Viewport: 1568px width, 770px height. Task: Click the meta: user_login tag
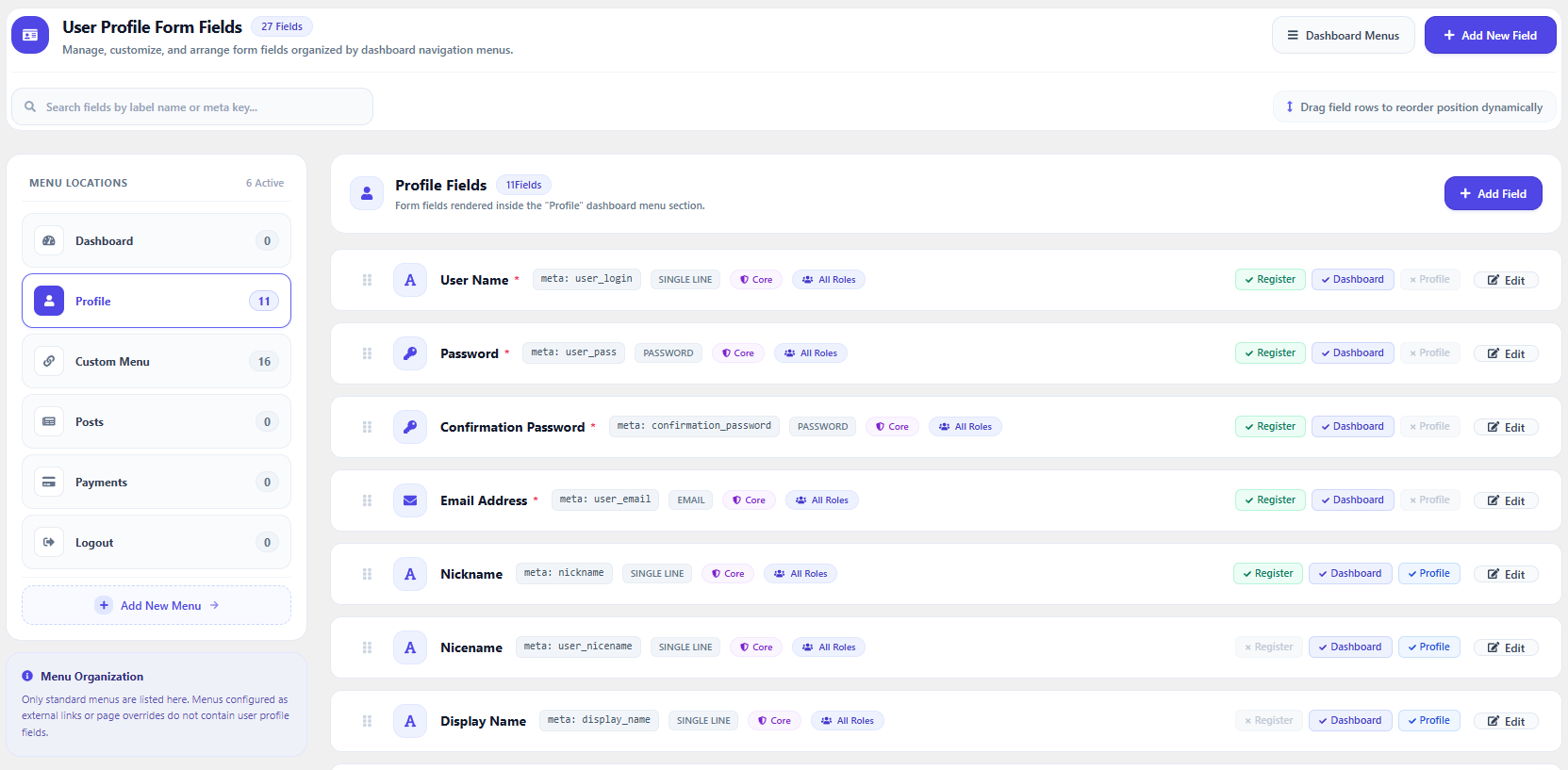click(x=586, y=279)
